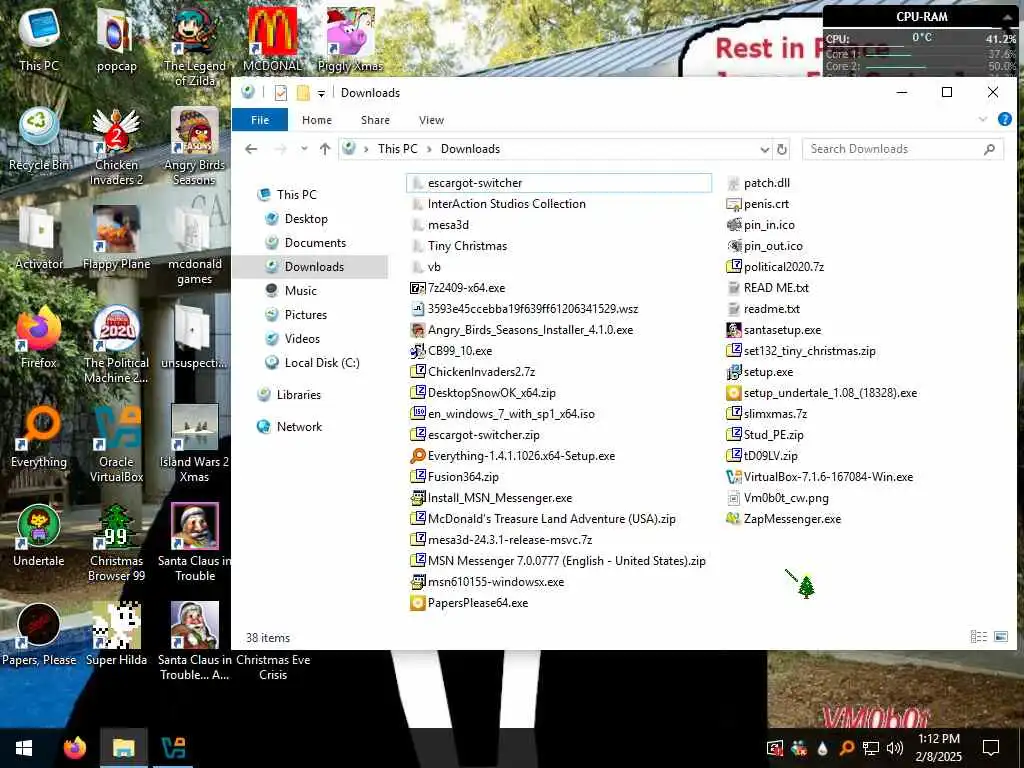Select the Install_MSN_Messenger.exe file
This screenshot has height=768, width=1024.
(x=500, y=498)
